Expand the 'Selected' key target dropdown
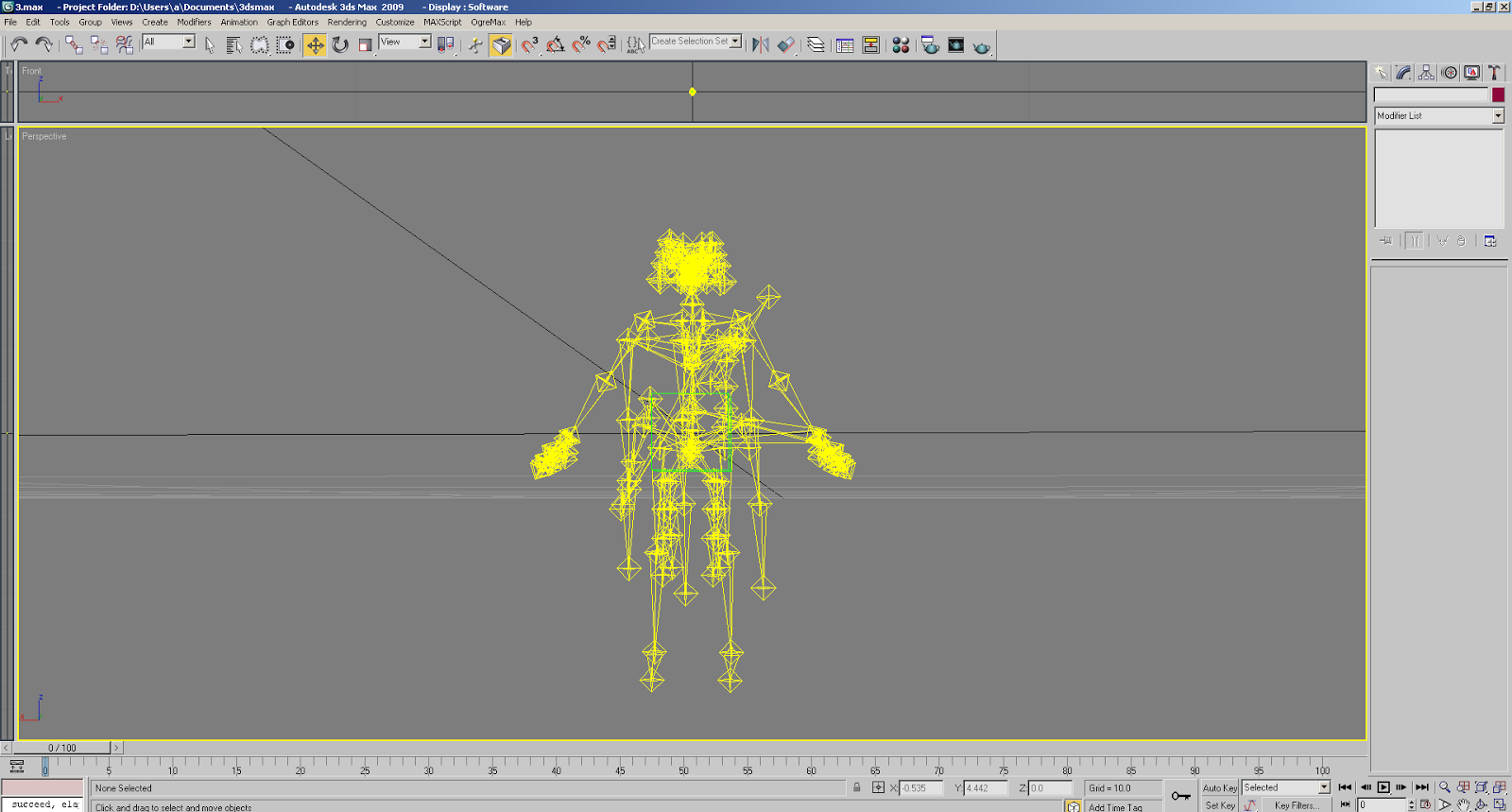Image resolution: width=1512 pixels, height=812 pixels. point(1324,787)
